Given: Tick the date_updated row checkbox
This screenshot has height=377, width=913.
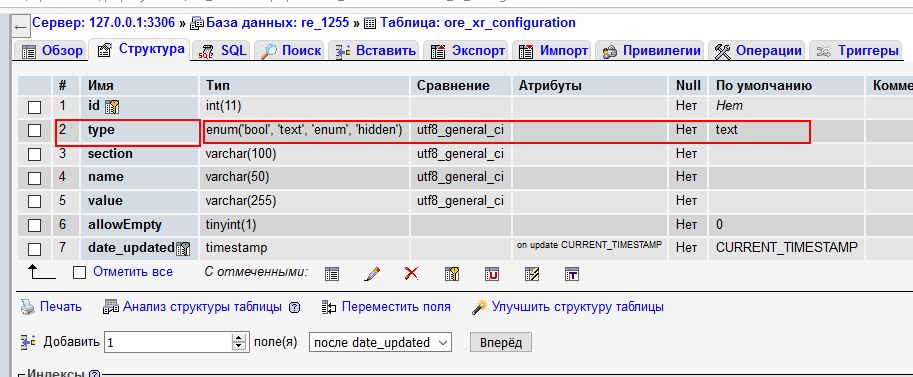Looking at the screenshot, I should (35, 249).
